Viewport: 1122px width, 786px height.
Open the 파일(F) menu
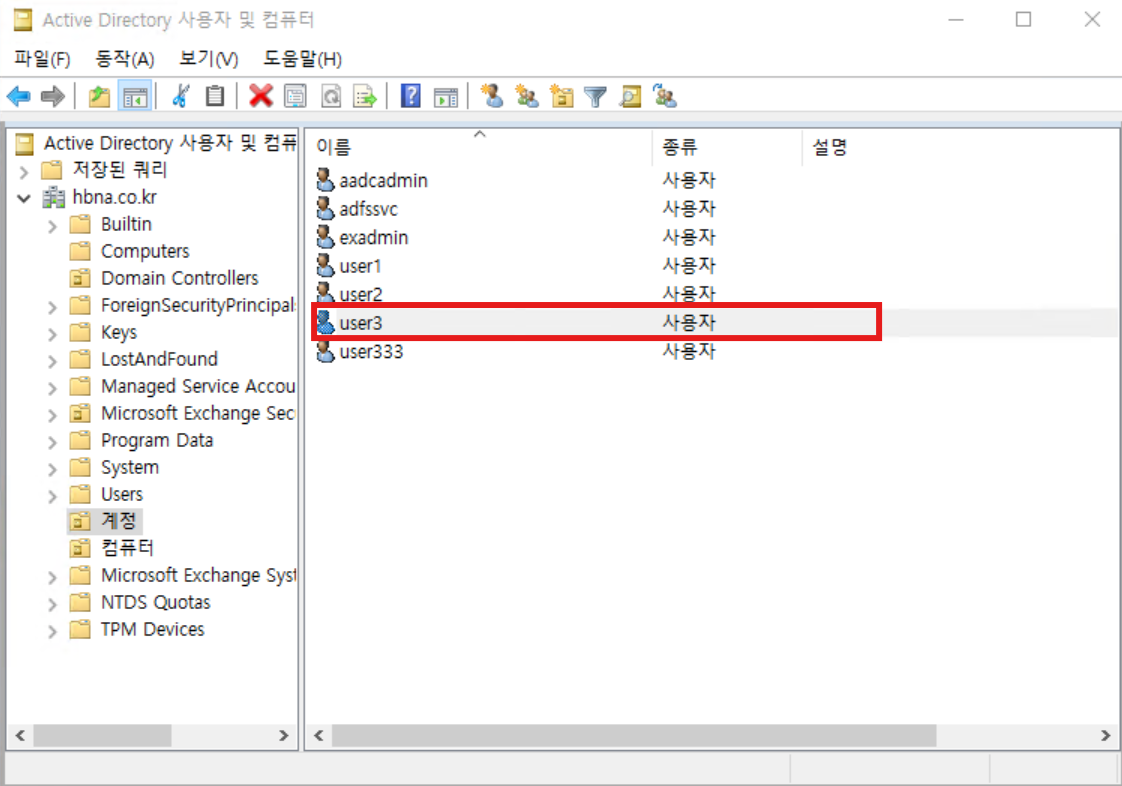point(42,59)
